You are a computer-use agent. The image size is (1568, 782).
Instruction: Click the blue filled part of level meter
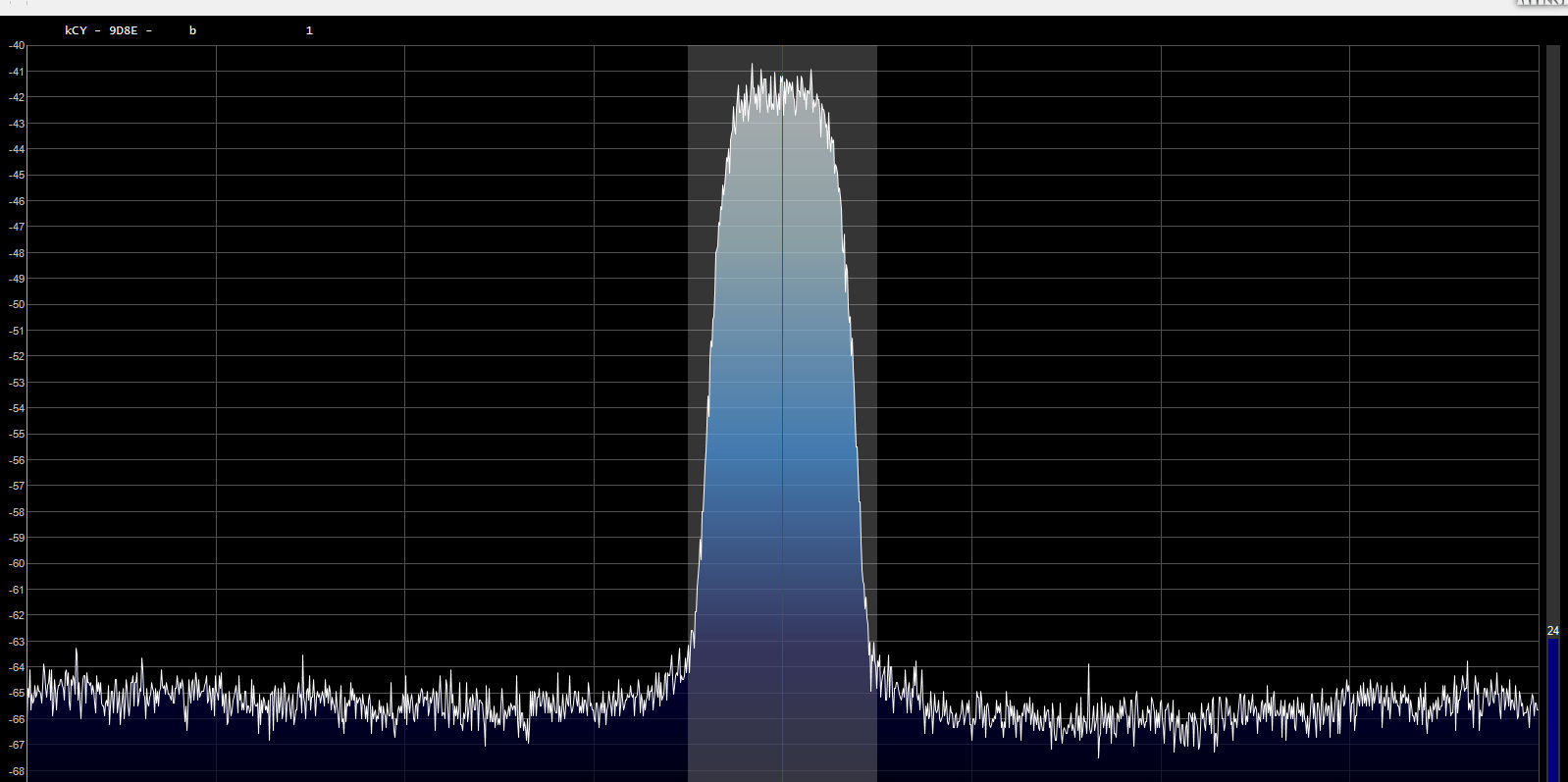[x=1553, y=706]
